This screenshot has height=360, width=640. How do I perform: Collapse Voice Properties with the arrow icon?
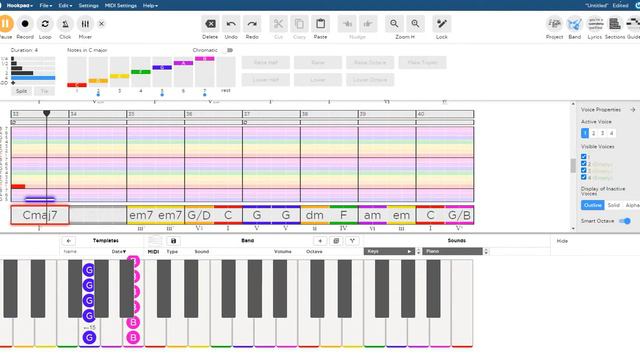632,109
